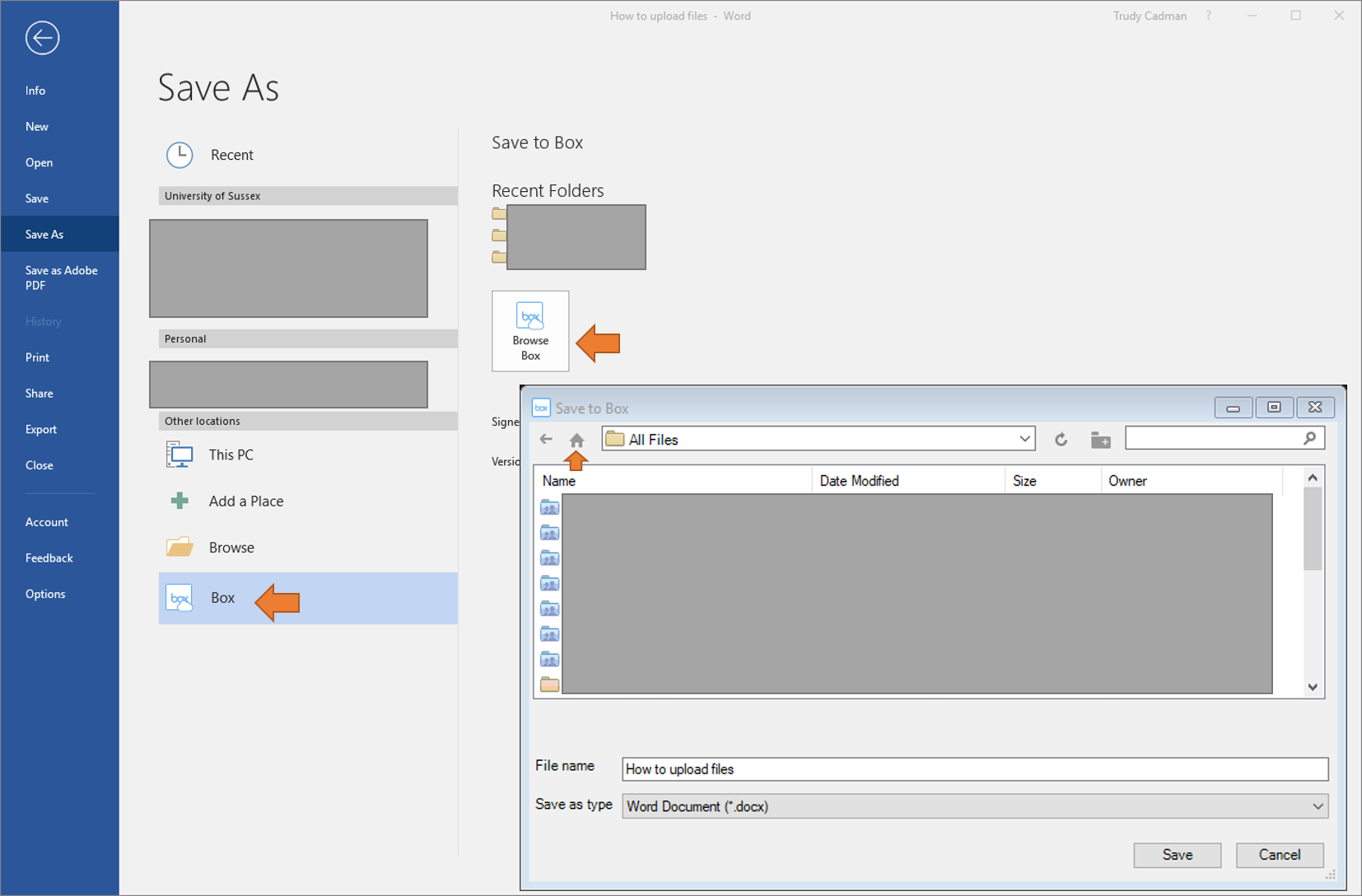Close the Save to Box dialog
The image size is (1362, 896).
[x=1315, y=408]
